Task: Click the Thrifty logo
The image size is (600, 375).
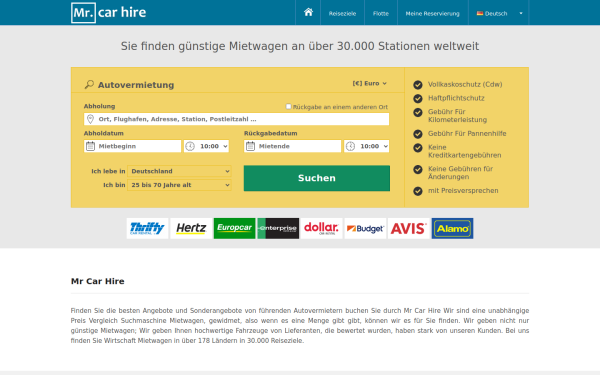Action: point(147,228)
